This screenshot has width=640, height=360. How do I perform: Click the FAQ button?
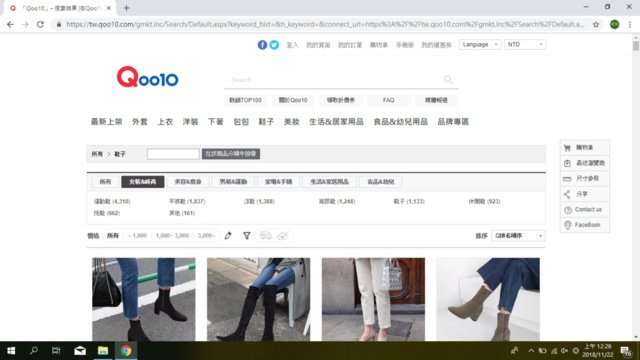(389, 100)
